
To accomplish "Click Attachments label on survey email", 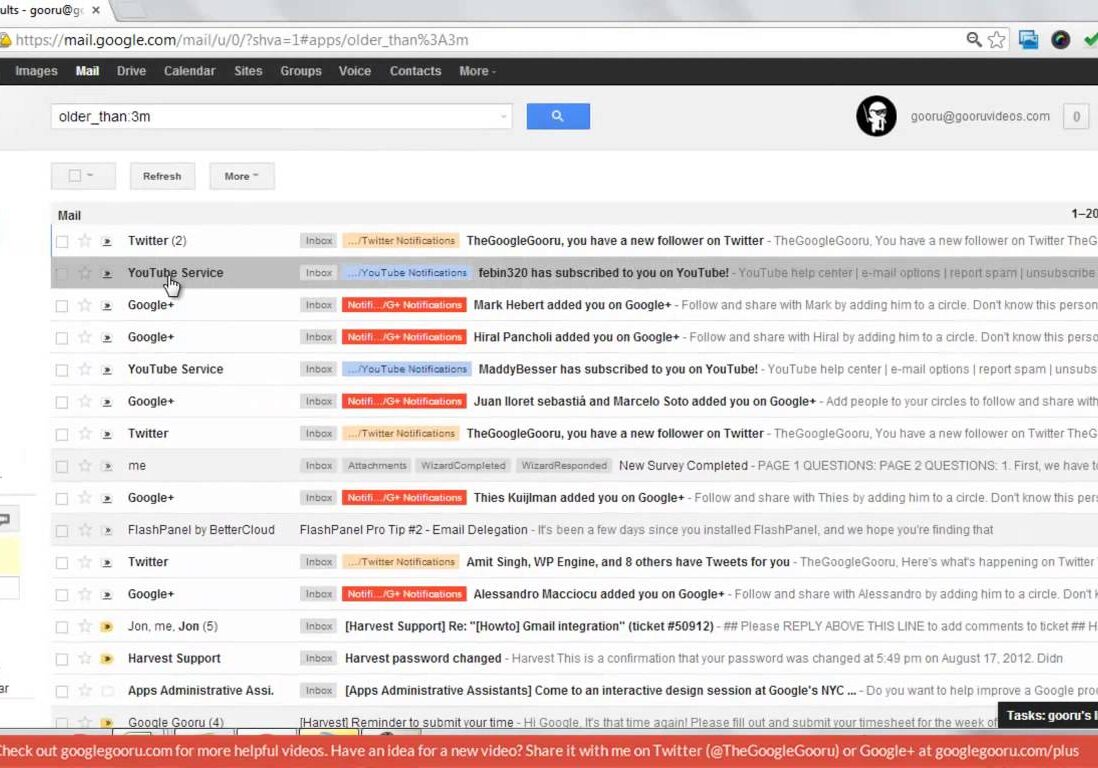I will tap(377, 466).
